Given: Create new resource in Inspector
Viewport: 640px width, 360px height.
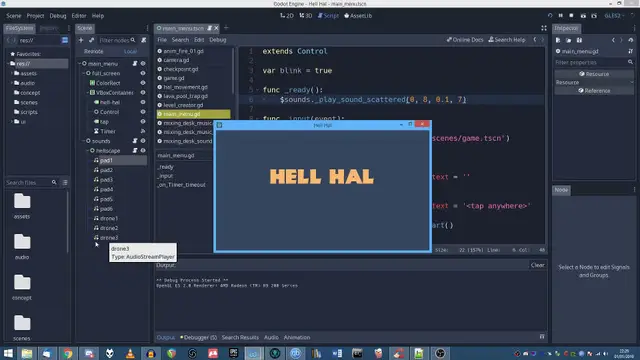Looking at the screenshot, I should pyautogui.click(x=558, y=40).
